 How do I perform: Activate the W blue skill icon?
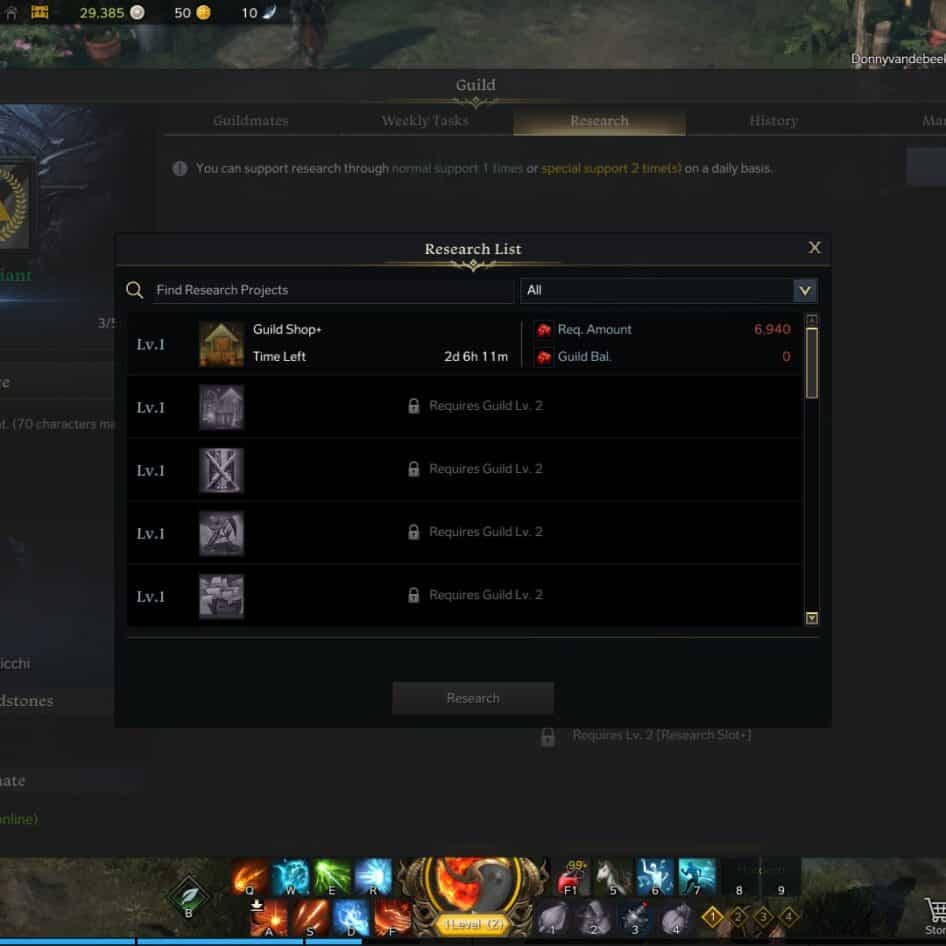click(x=291, y=876)
